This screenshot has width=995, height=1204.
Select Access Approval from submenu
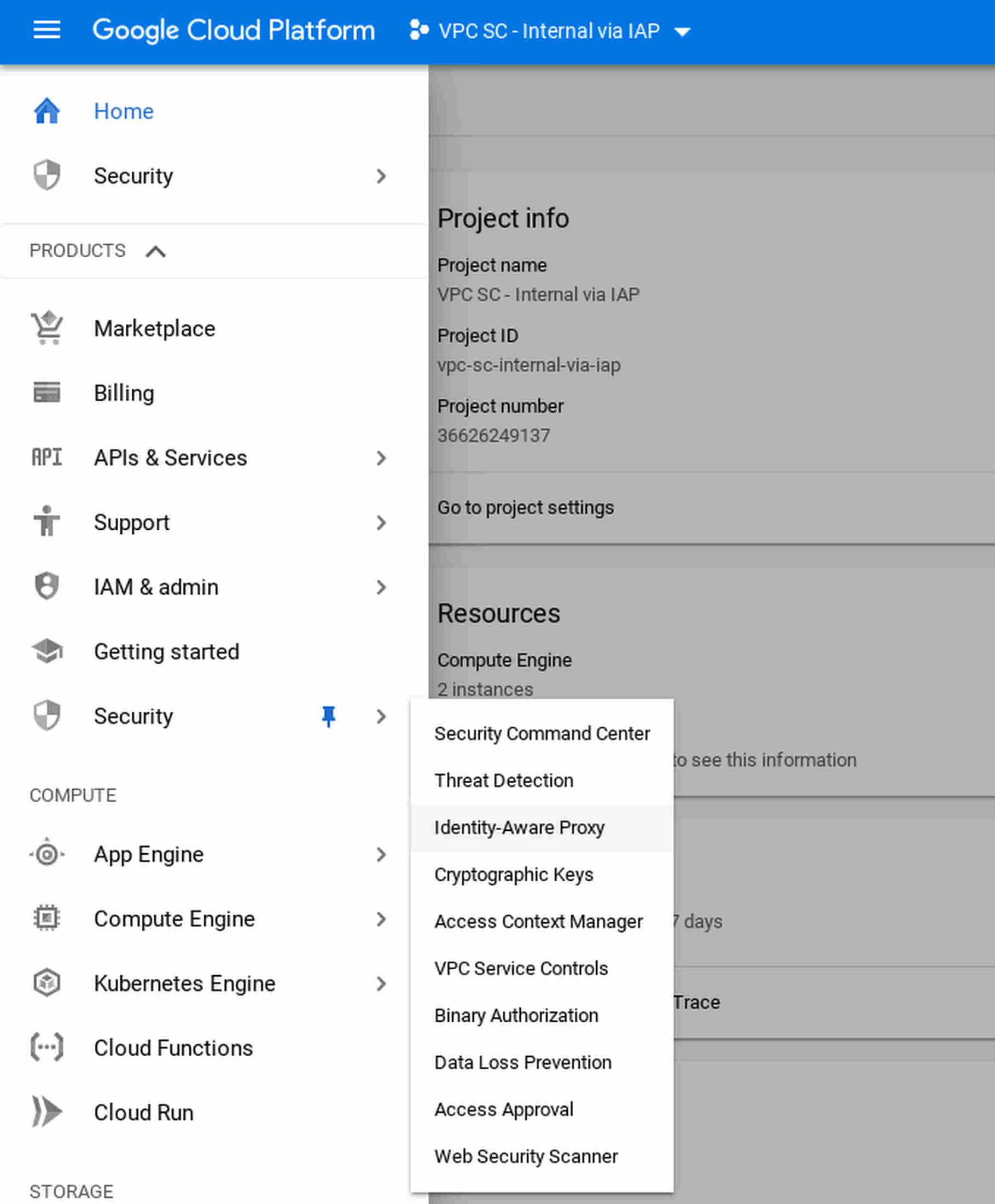coord(542,1109)
